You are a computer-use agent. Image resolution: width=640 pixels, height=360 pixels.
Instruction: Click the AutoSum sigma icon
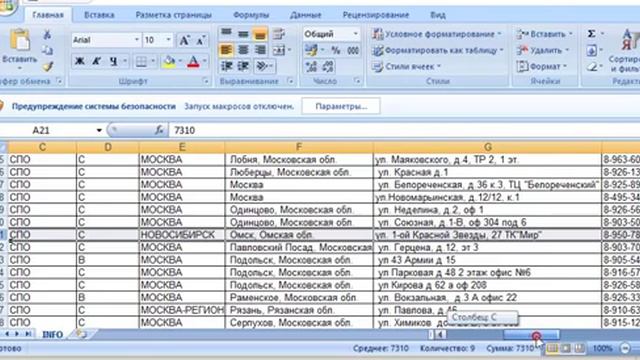tap(591, 34)
